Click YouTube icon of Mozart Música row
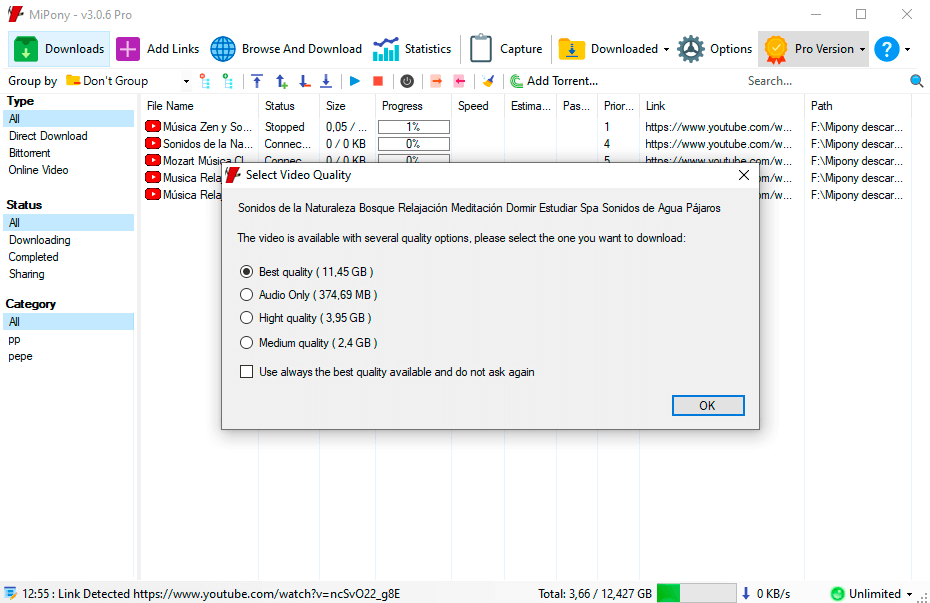The width and height of the screenshot is (930, 603). pyautogui.click(x=153, y=160)
